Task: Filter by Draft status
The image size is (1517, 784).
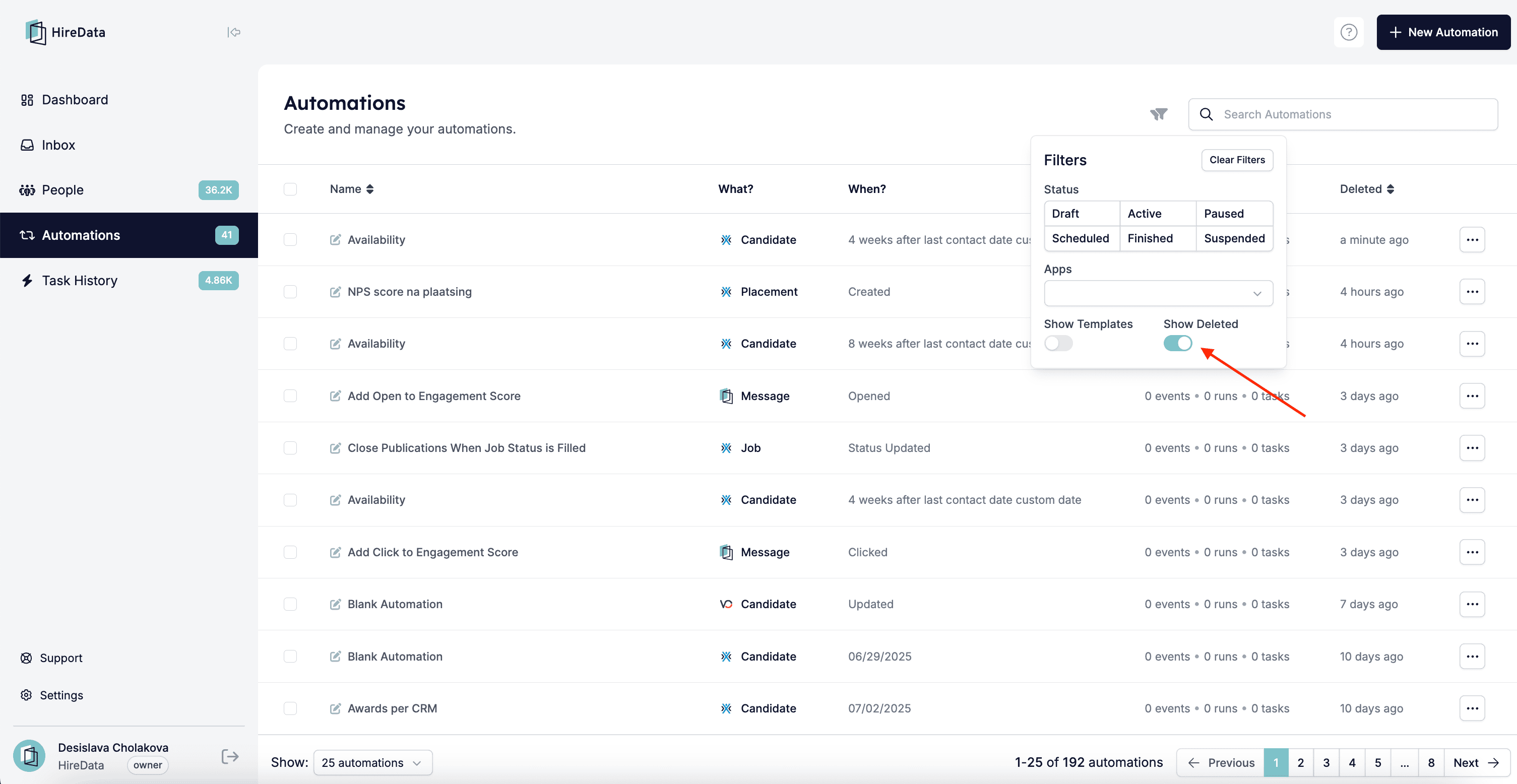Action: click(x=1082, y=214)
